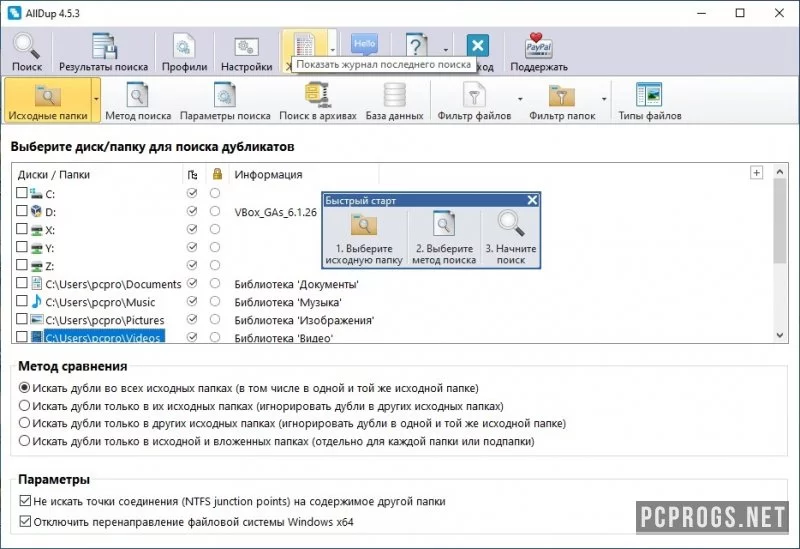Click subfolders column header icon

coord(192,174)
